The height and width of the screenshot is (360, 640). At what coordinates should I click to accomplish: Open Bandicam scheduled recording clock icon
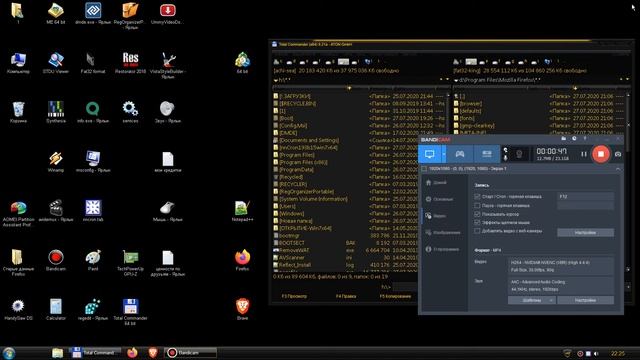click(x=574, y=139)
